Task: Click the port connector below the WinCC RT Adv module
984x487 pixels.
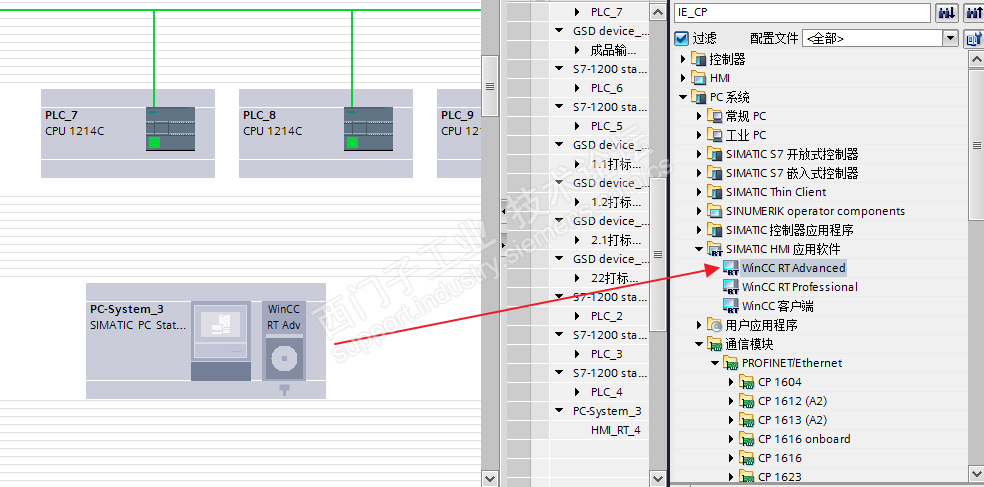Action: tap(284, 389)
